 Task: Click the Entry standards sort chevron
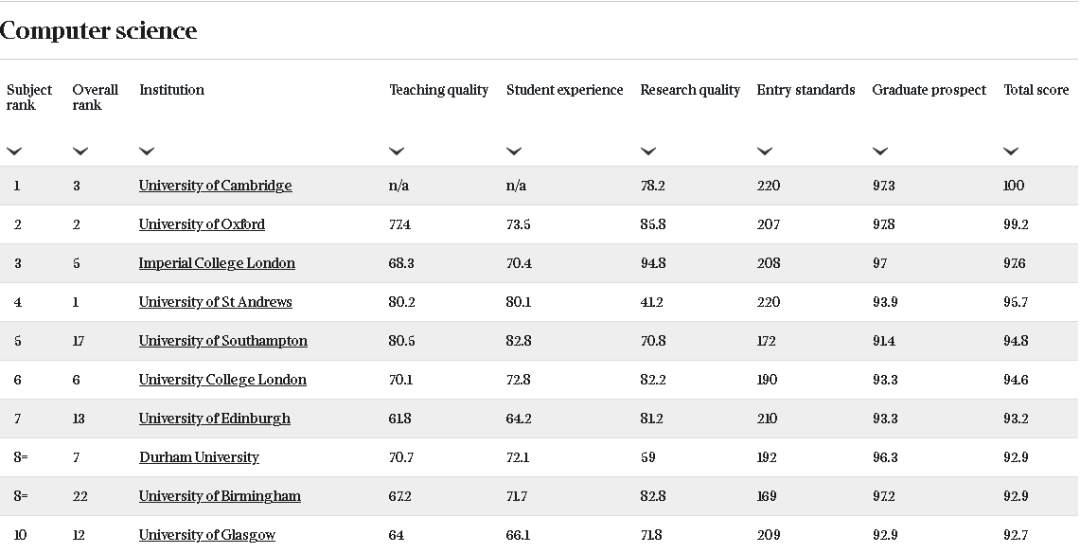(765, 151)
